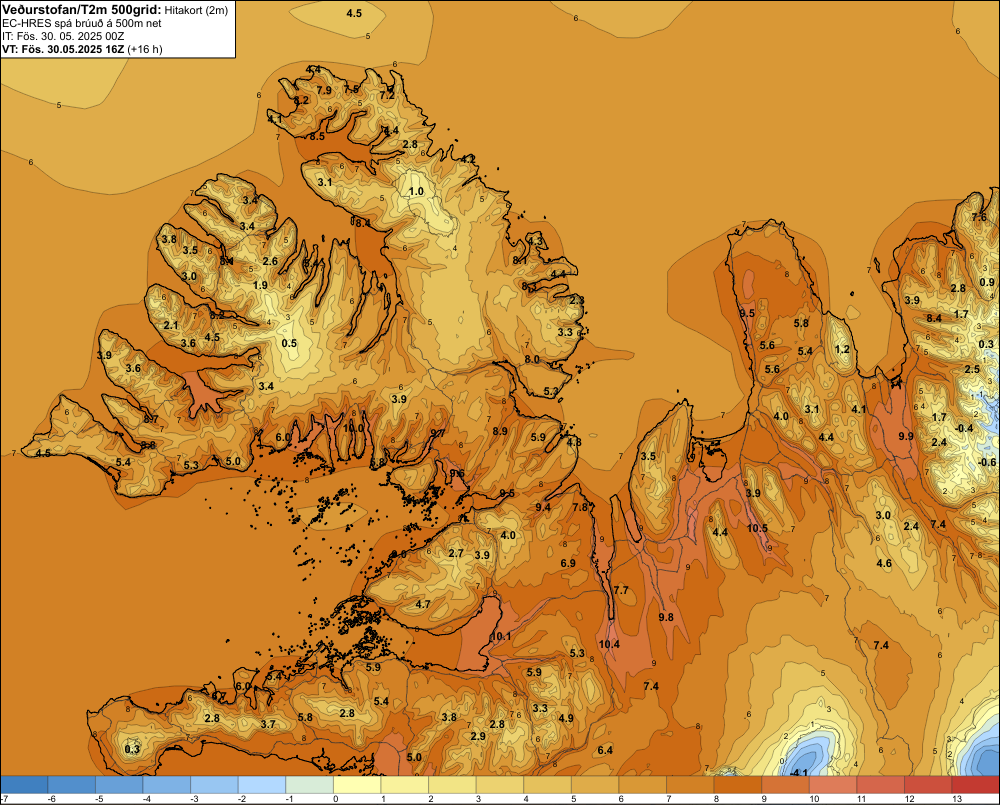Click the negative value "-4.1" on the glacier
1000x805 pixels.
tap(798, 773)
